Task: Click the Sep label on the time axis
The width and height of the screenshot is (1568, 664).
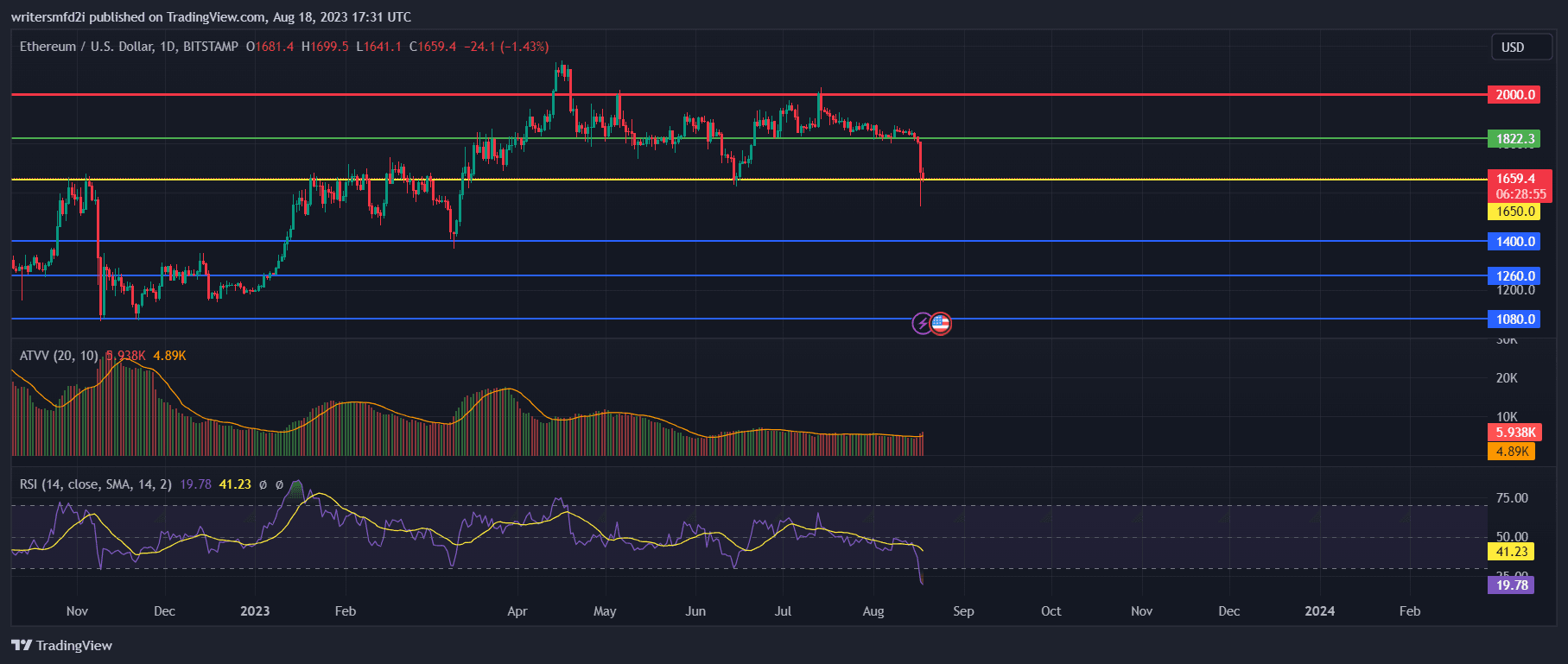Action: pyautogui.click(x=963, y=611)
